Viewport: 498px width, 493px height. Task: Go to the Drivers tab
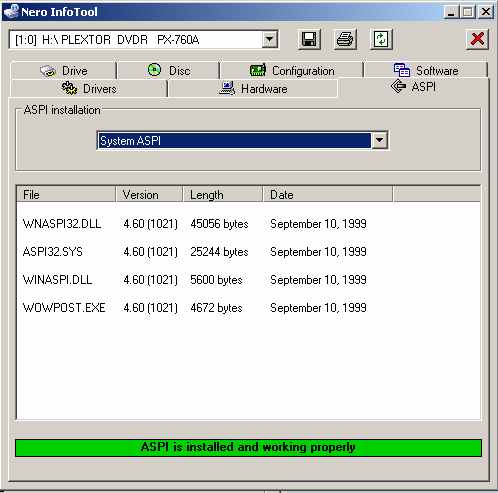[x=89, y=89]
